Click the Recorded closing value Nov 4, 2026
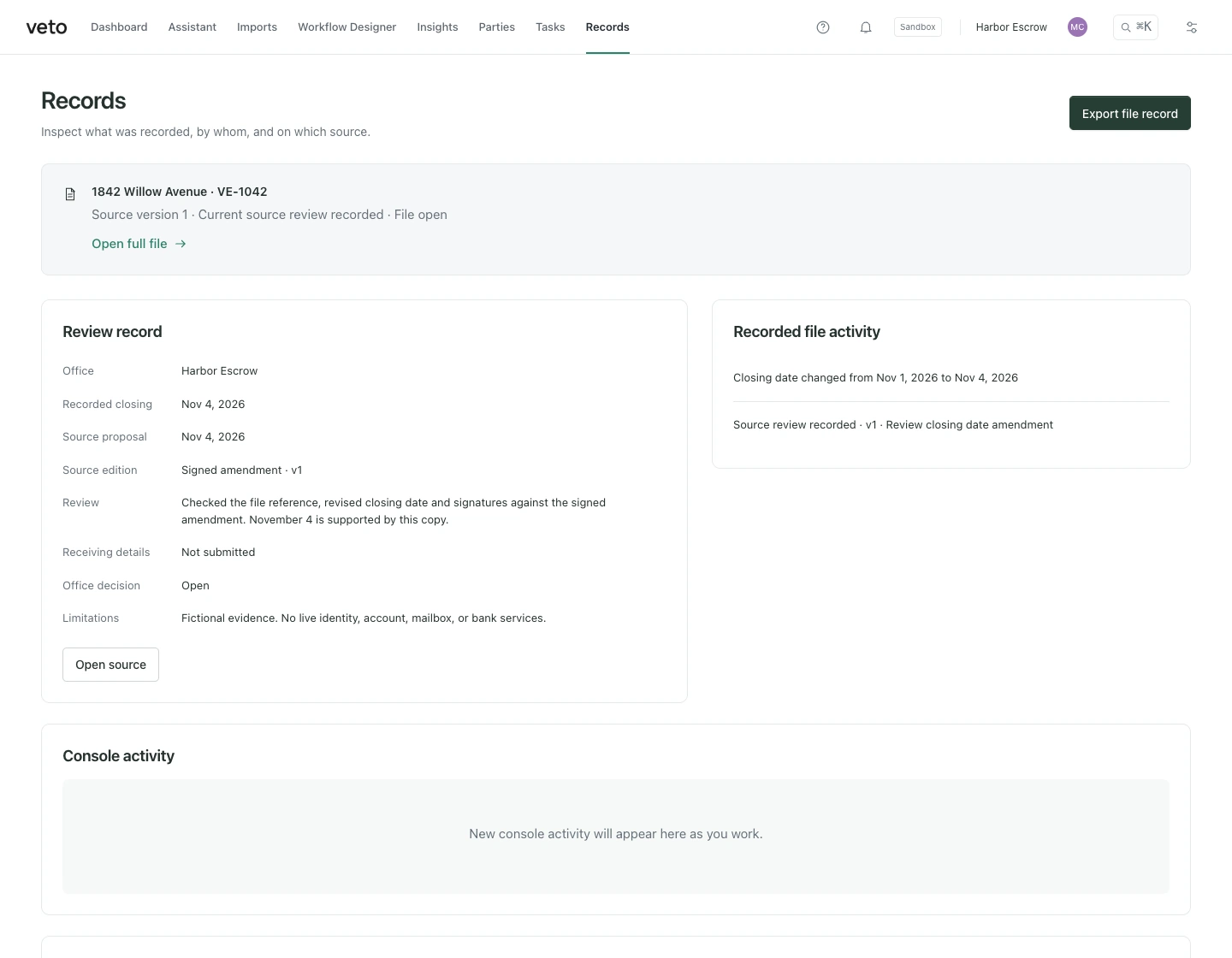Image resolution: width=1232 pixels, height=958 pixels. click(213, 405)
